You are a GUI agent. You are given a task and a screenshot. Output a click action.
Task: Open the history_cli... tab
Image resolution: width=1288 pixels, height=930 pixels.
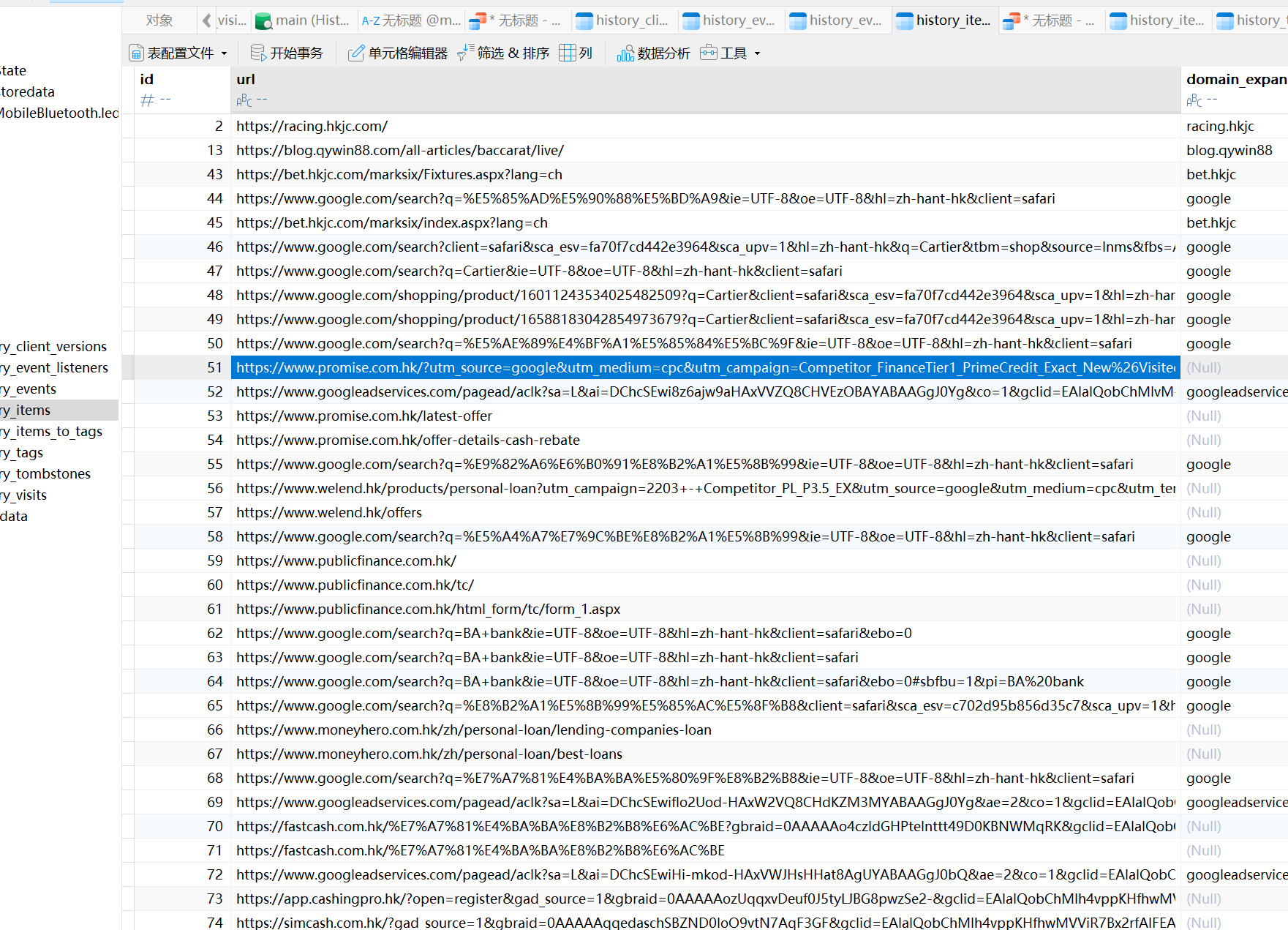(x=624, y=20)
